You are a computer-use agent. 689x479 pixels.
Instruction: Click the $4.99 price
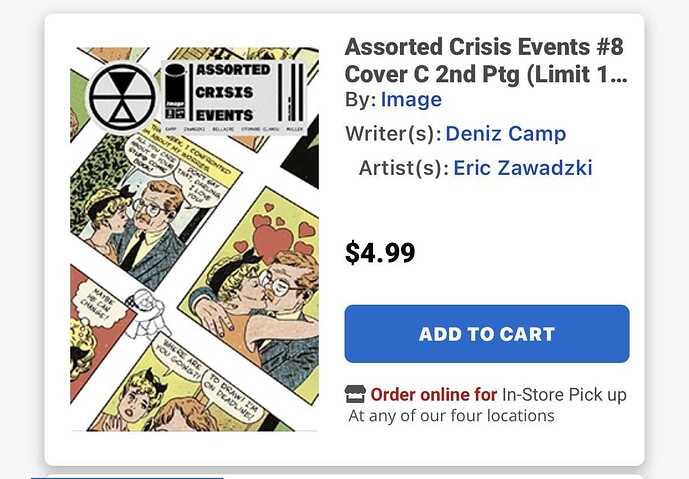tap(380, 252)
